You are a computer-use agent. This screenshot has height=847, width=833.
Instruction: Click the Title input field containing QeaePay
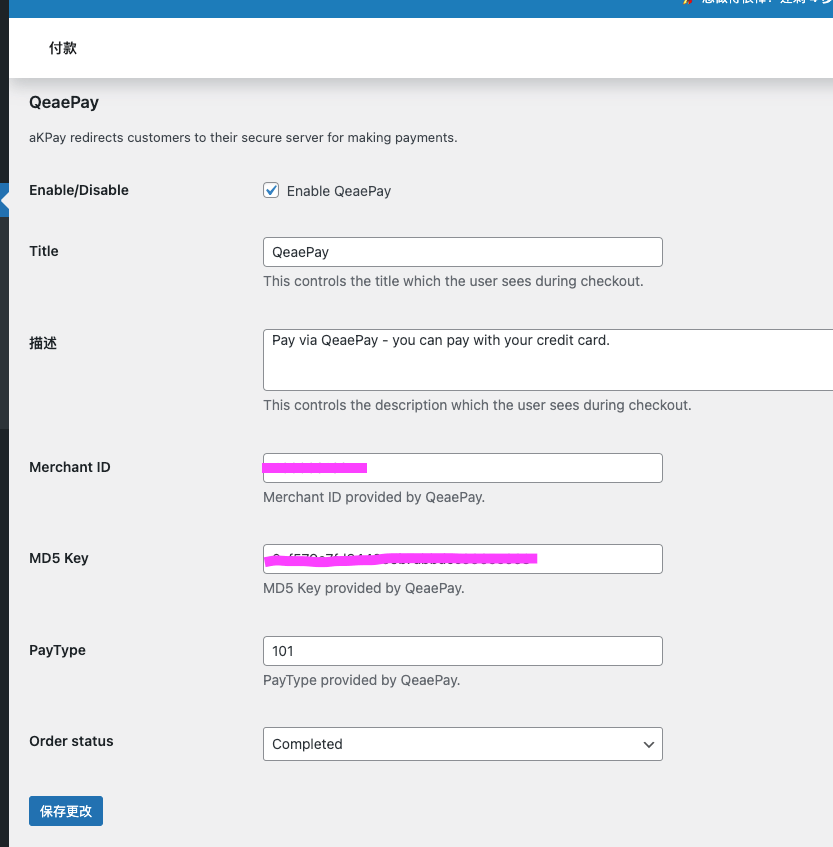coord(463,252)
